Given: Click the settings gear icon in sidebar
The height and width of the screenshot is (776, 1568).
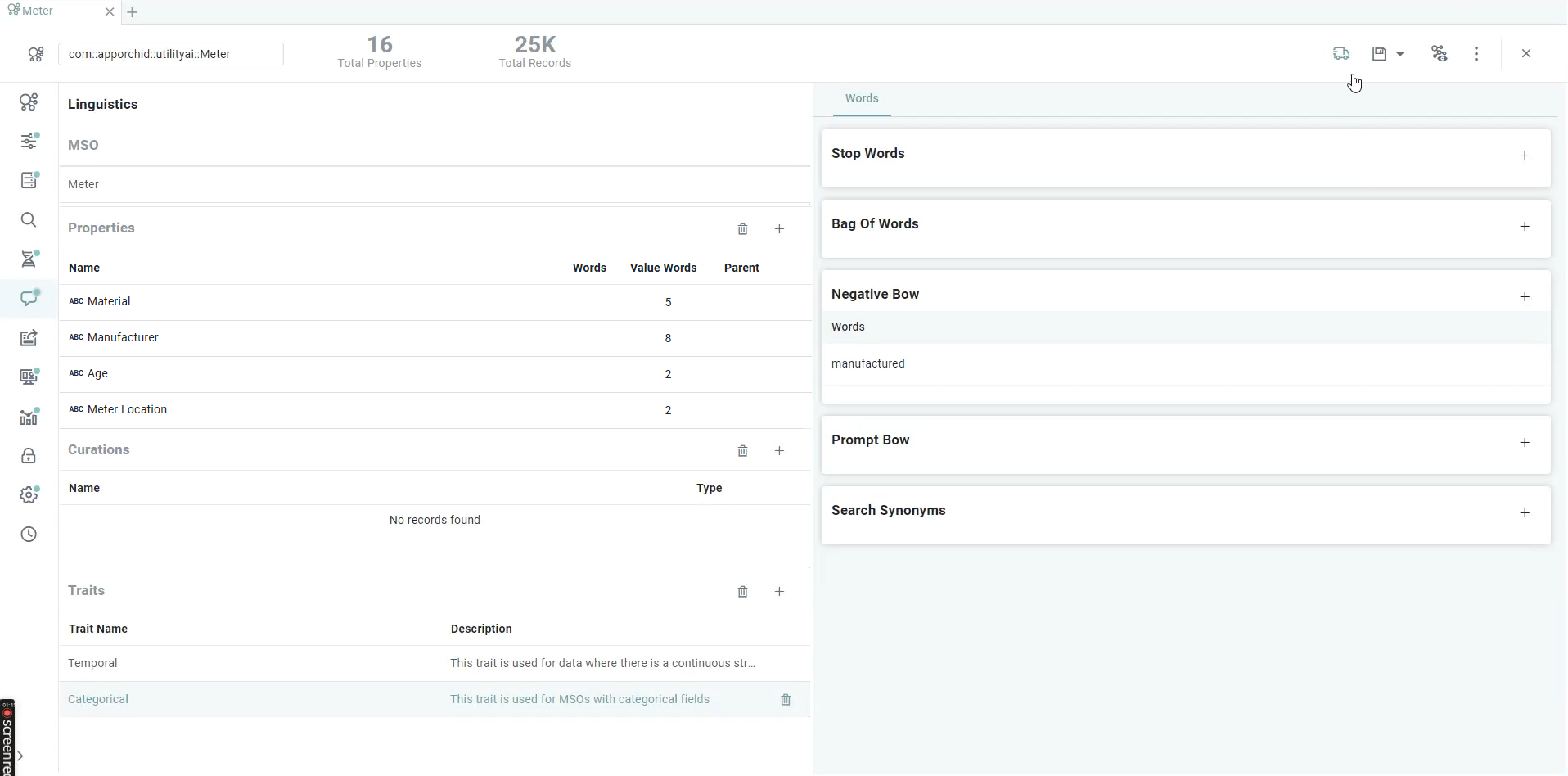Looking at the screenshot, I should pyautogui.click(x=29, y=495).
